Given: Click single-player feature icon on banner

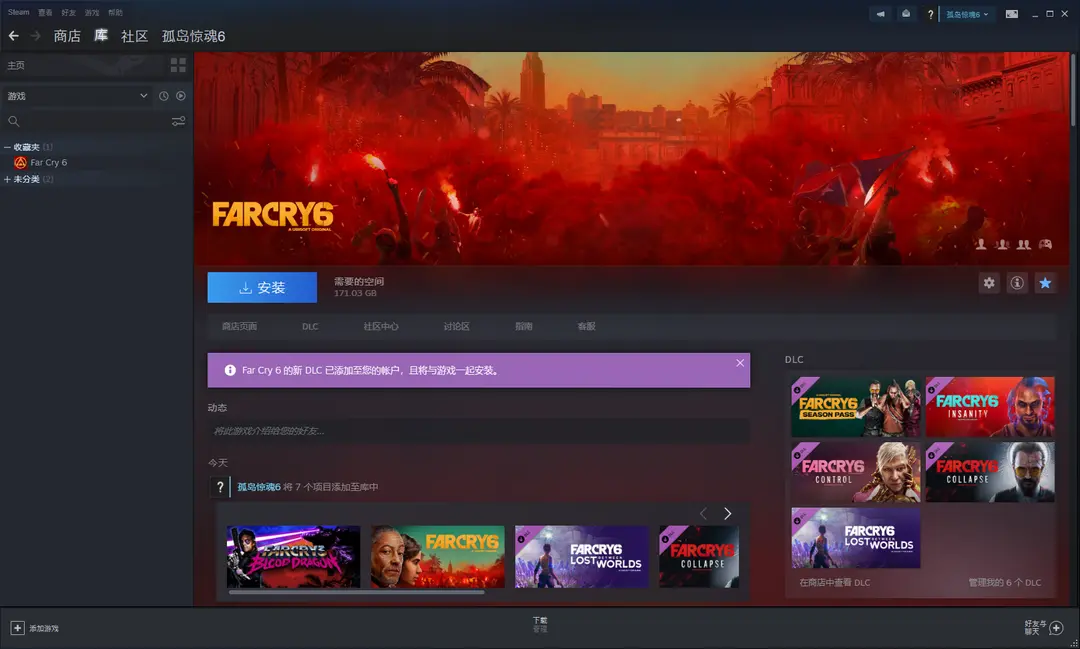Looking at the screenshot, I should [x=981, y=245].
